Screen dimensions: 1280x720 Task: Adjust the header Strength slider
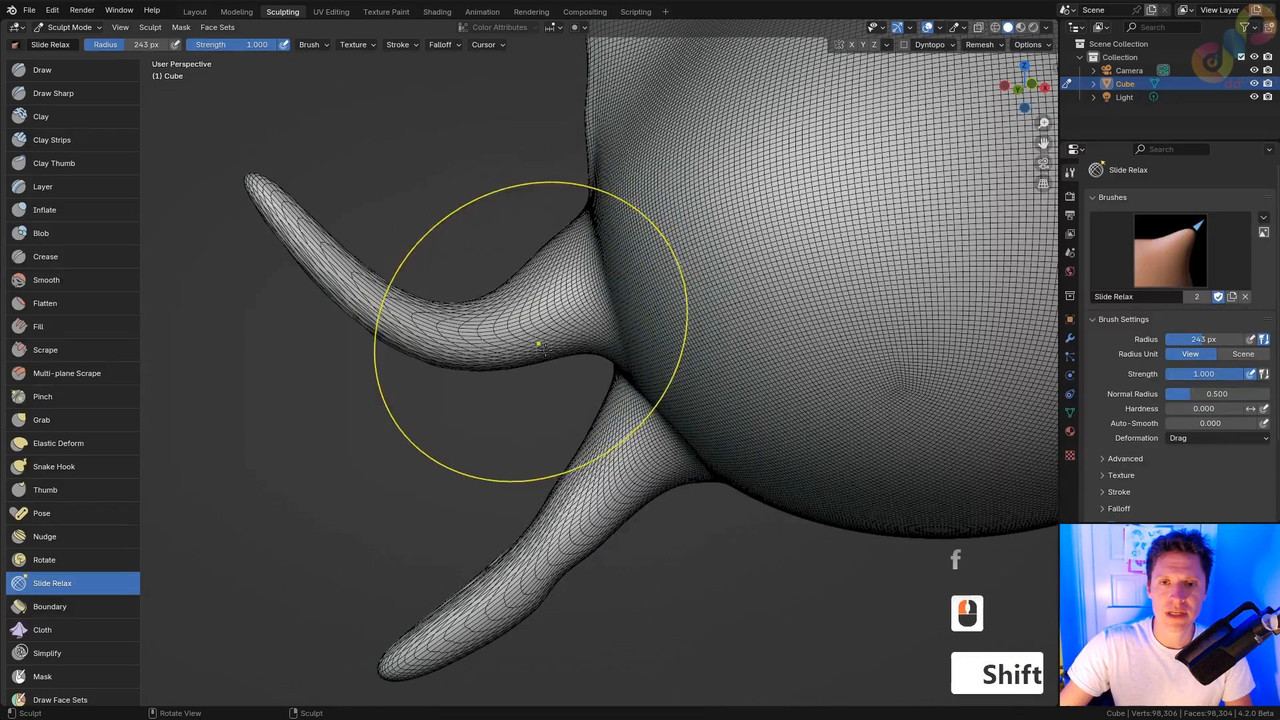(x=233, y=44)
